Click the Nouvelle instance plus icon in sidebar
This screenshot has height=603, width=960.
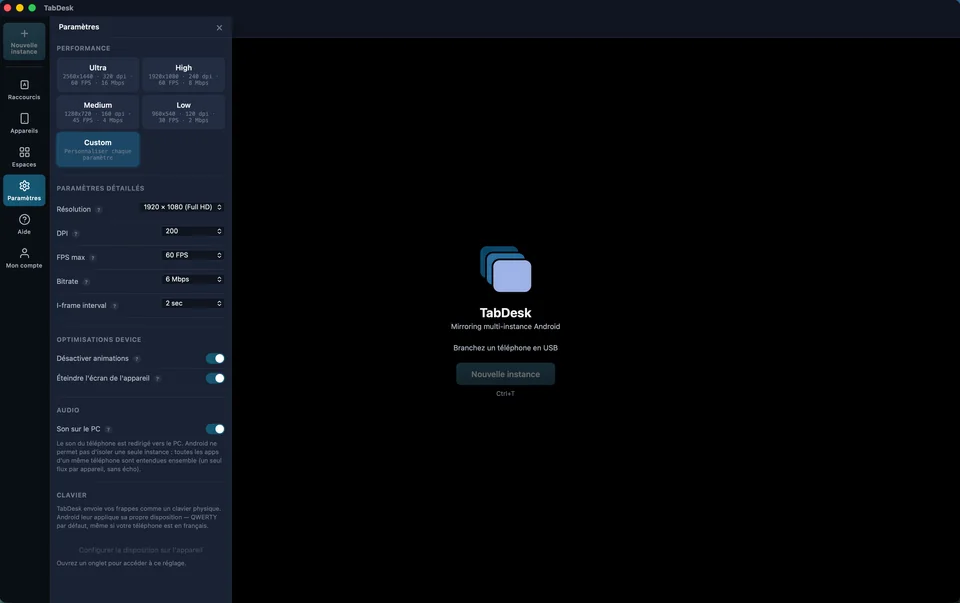[24, 34]
